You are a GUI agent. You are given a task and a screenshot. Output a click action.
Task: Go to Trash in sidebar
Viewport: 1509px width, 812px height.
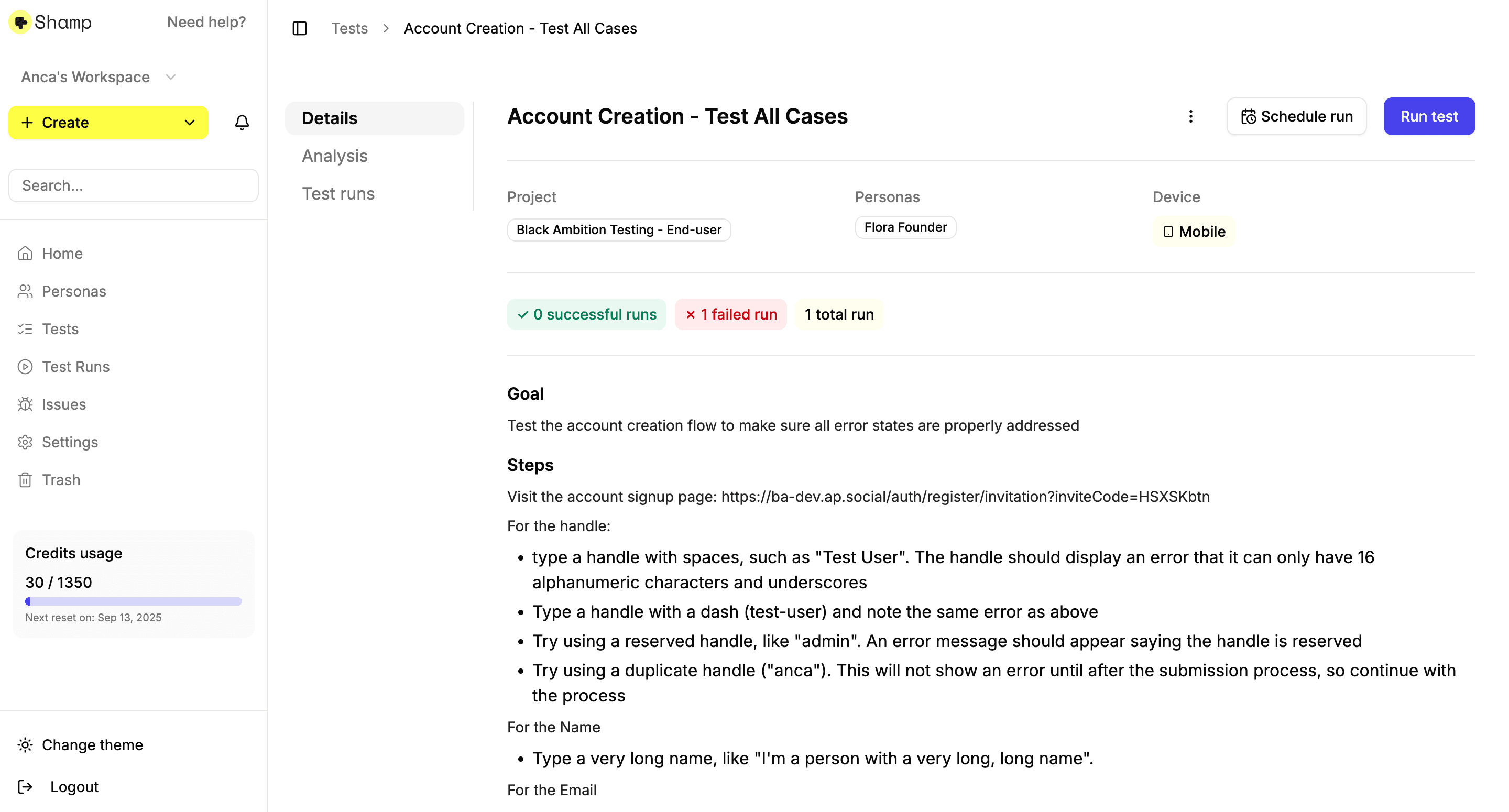[x=60, y=480]
